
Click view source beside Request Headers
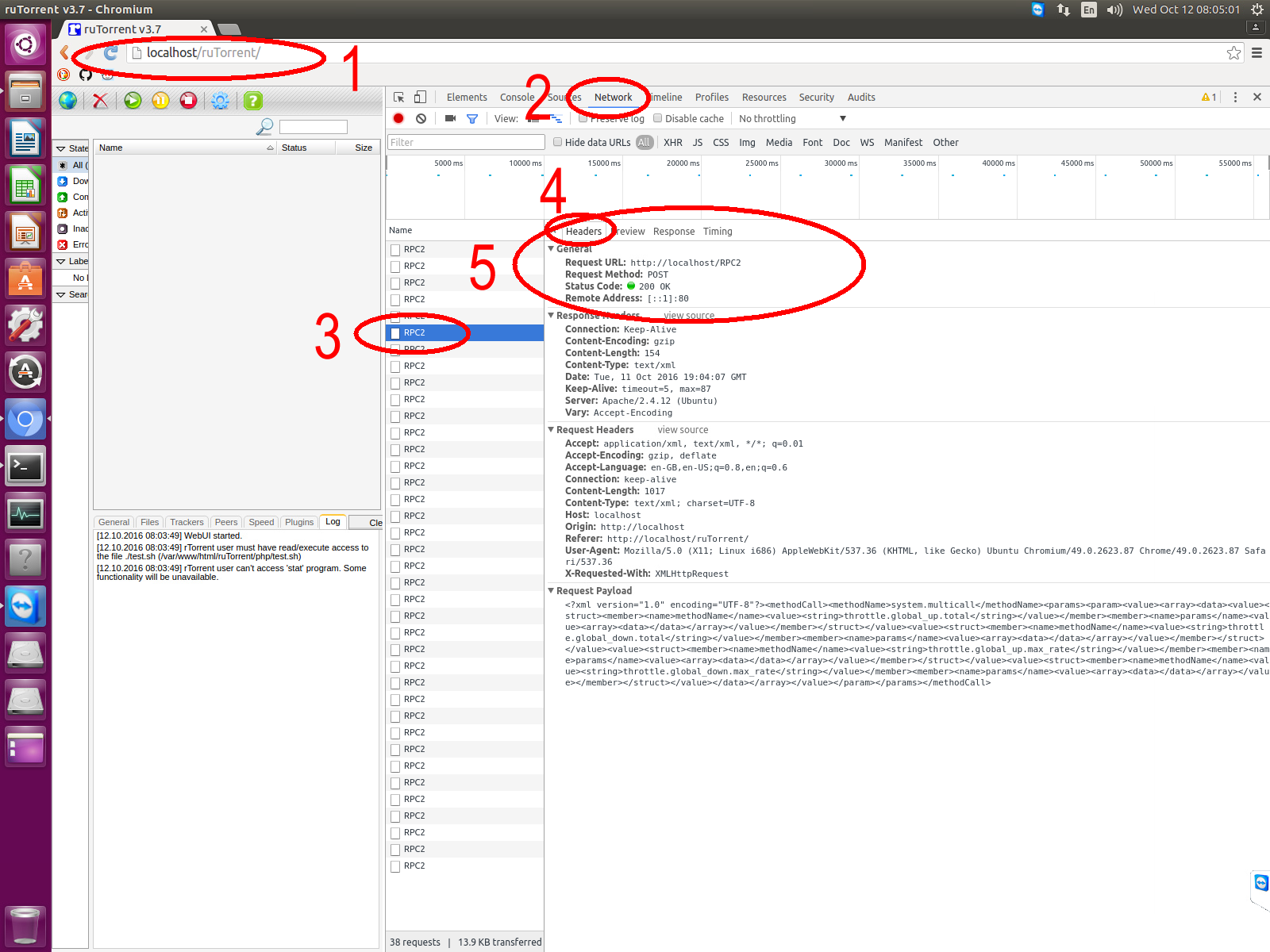point(683,429)
